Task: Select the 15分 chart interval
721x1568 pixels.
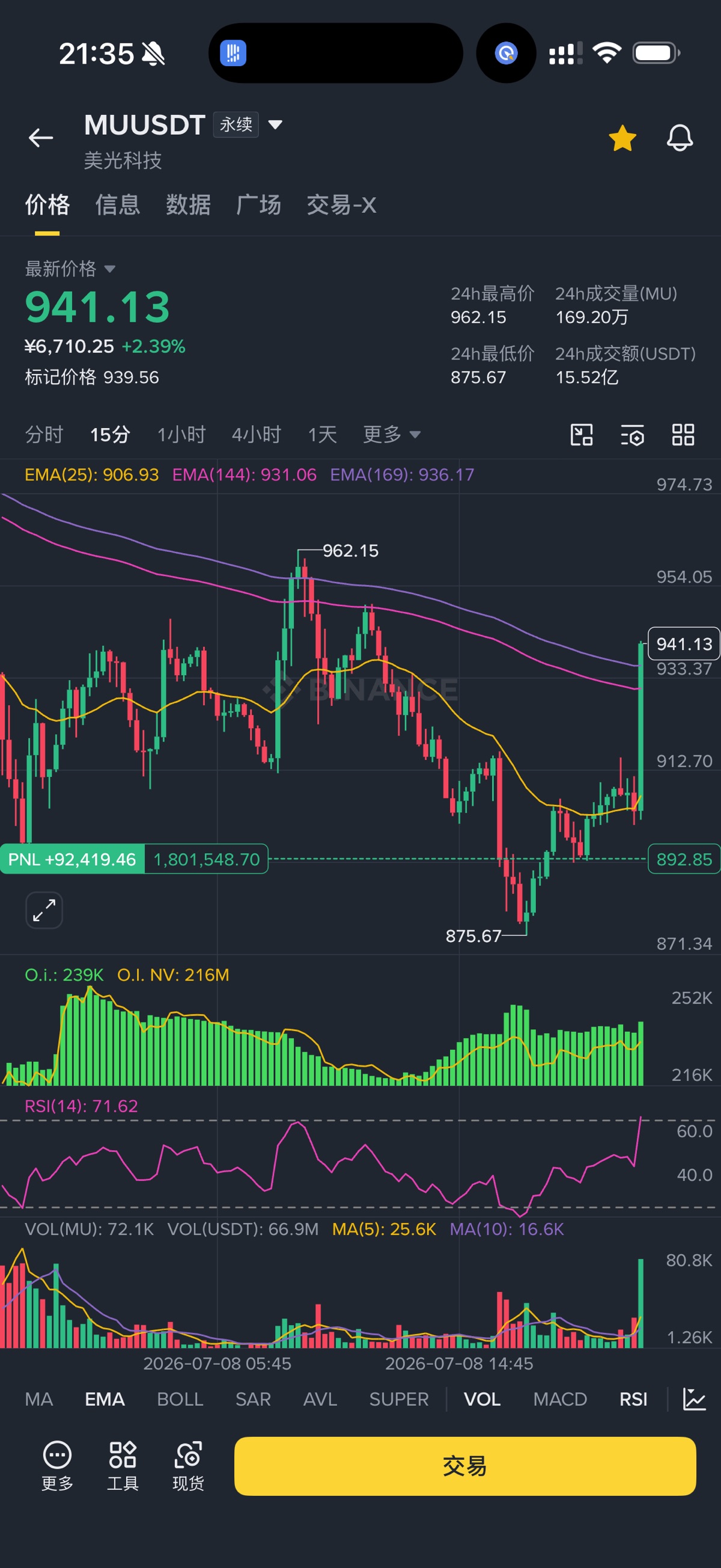Action: coord(110,435)
